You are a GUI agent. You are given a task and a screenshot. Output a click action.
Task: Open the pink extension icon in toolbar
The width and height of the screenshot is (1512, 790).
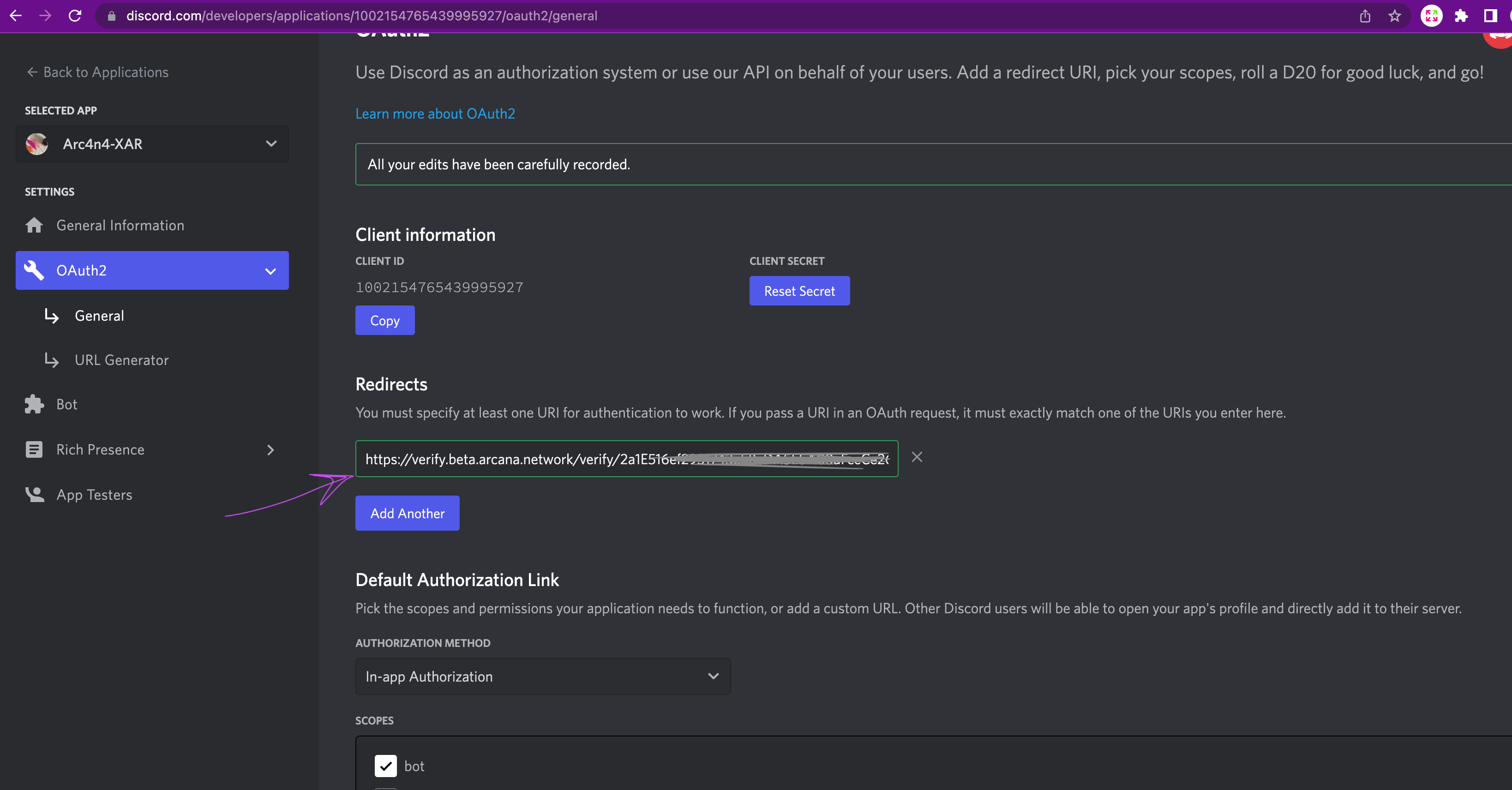(1431, 16)
